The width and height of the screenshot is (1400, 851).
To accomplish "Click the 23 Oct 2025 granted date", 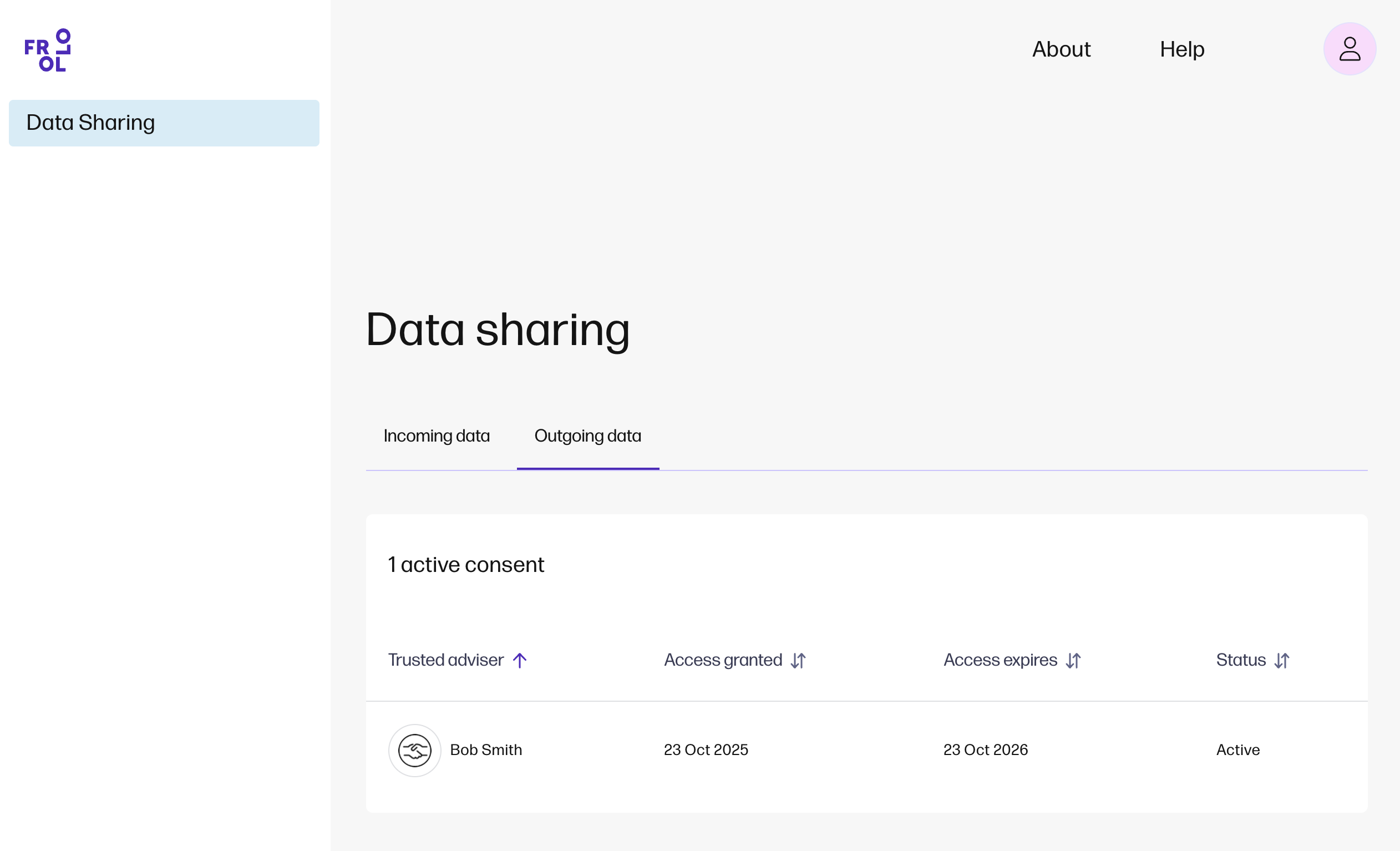I will coord(706,750).
